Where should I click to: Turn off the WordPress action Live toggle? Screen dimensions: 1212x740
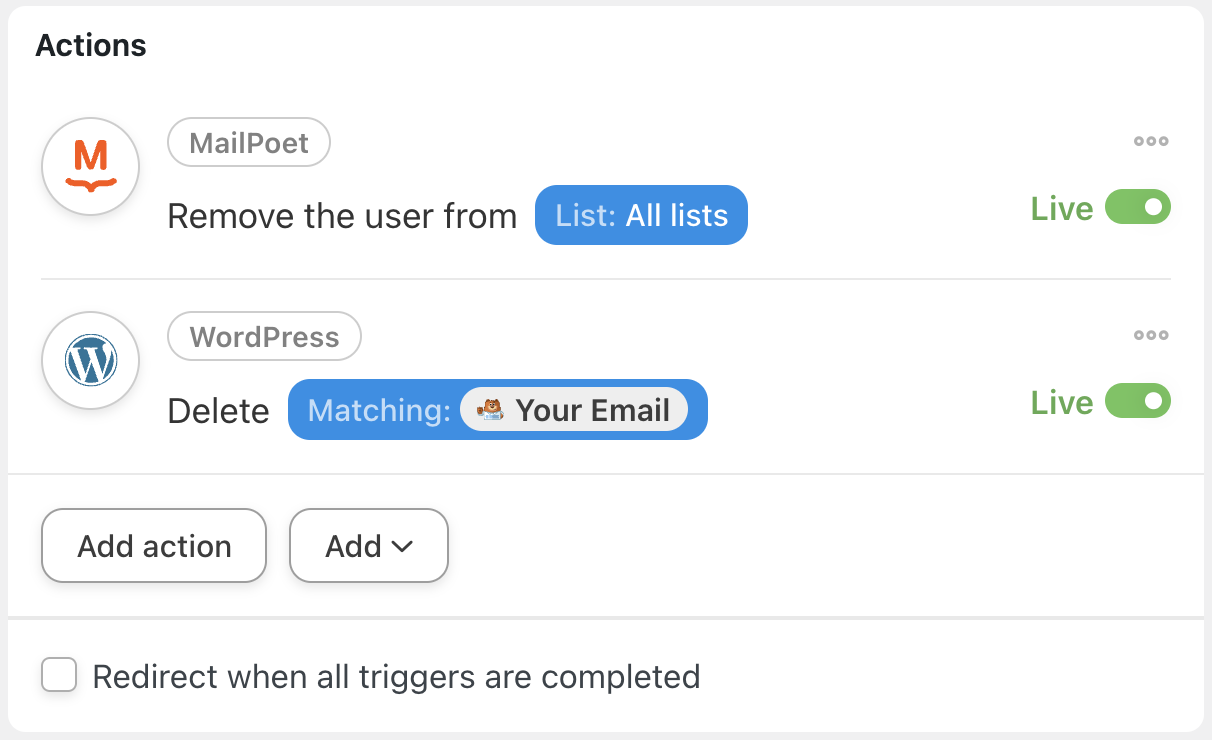pyautogui.click(x=1138, y=402)
